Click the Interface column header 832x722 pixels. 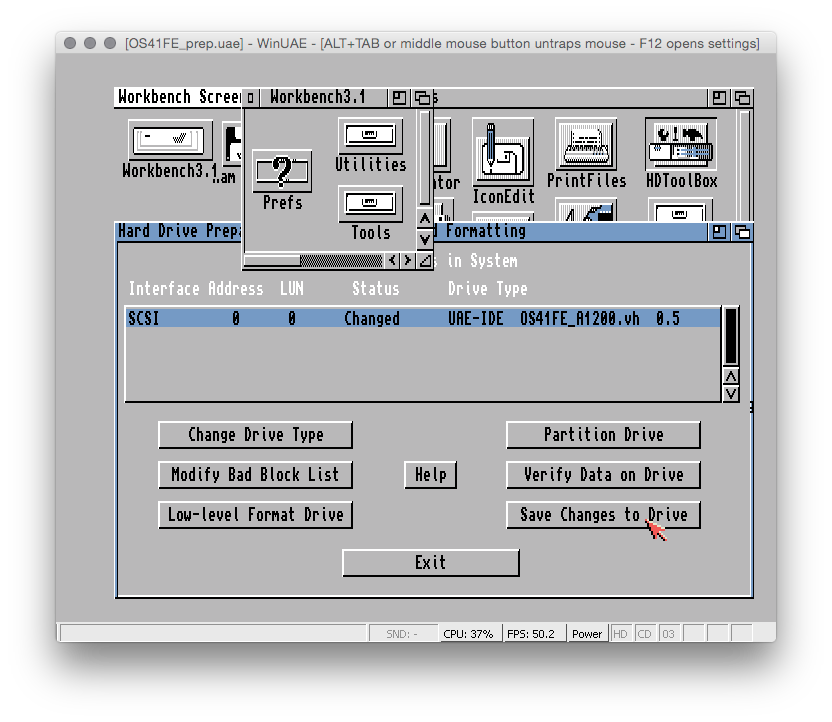click(164, 289)
